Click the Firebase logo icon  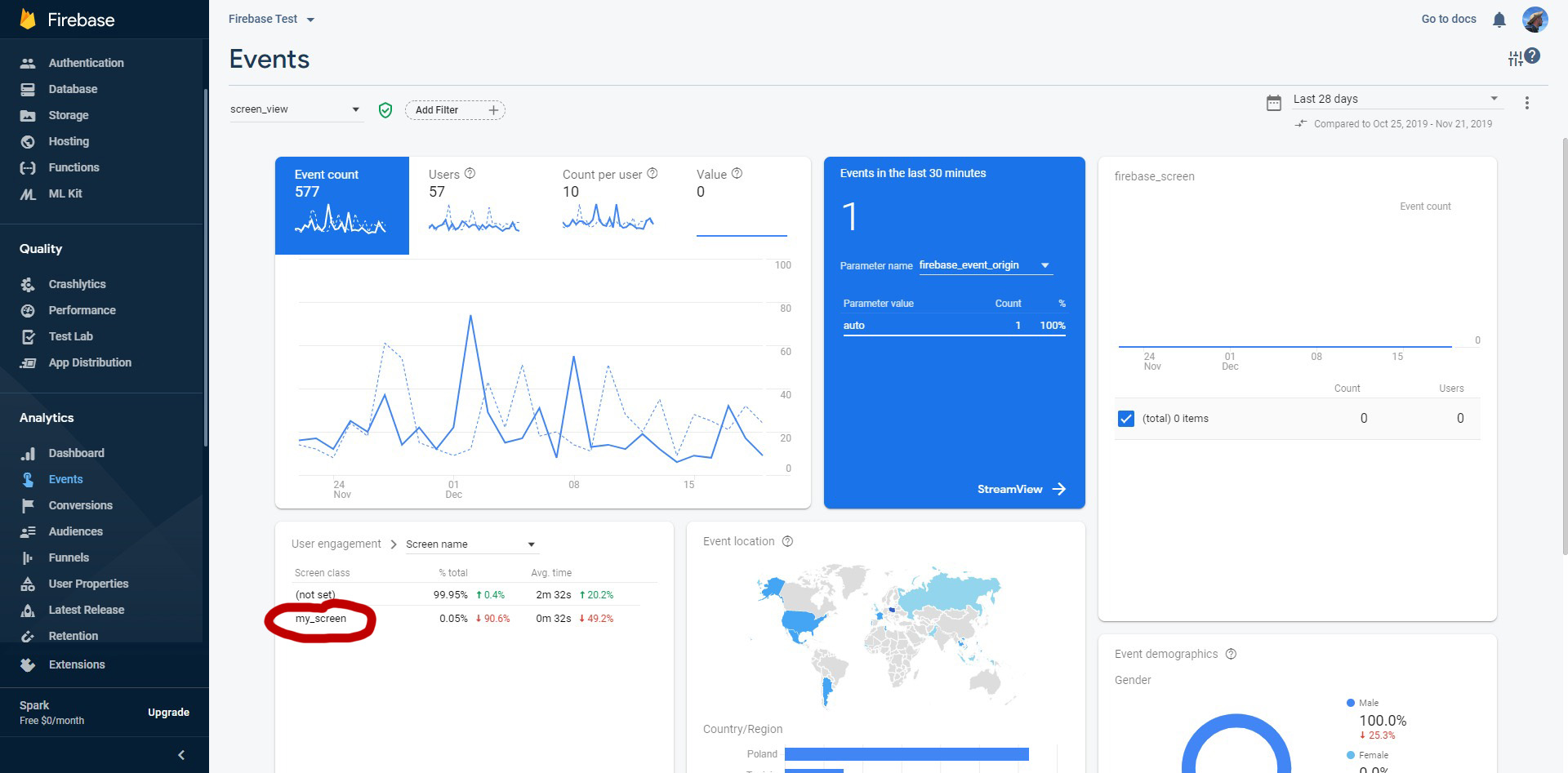coord(28,19)
